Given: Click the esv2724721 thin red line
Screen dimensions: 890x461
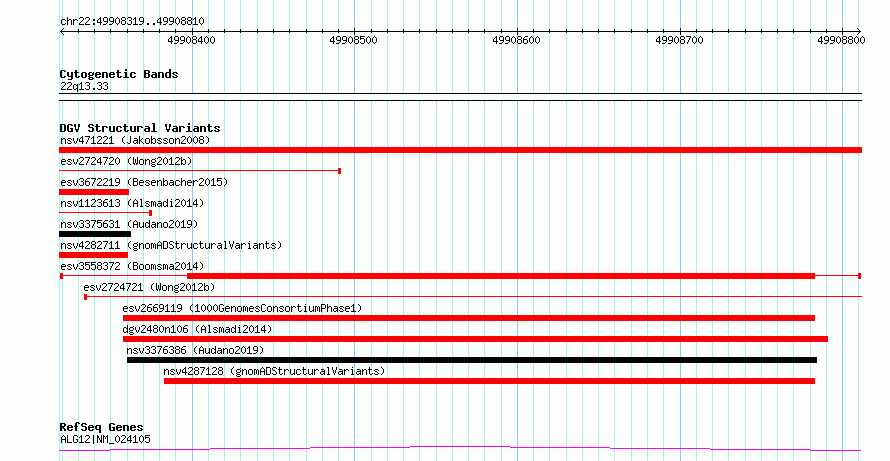Looking at the screenshot, I should tap(473, 297).
